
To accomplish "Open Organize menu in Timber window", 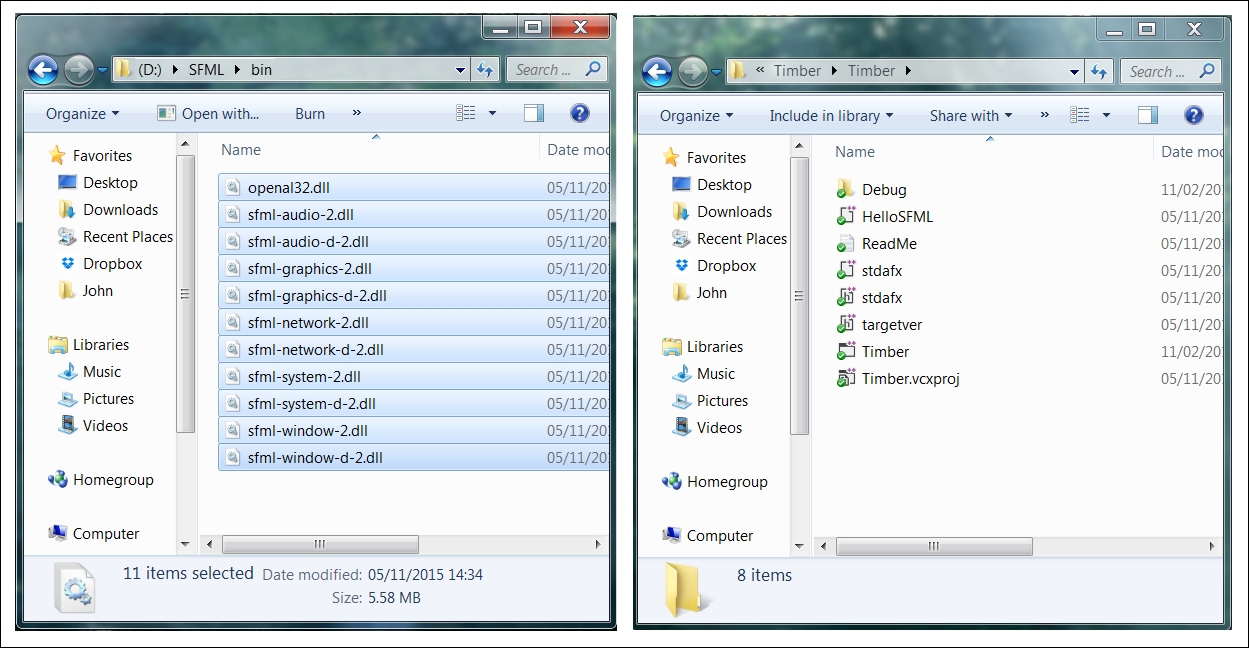I will point(696,116).
